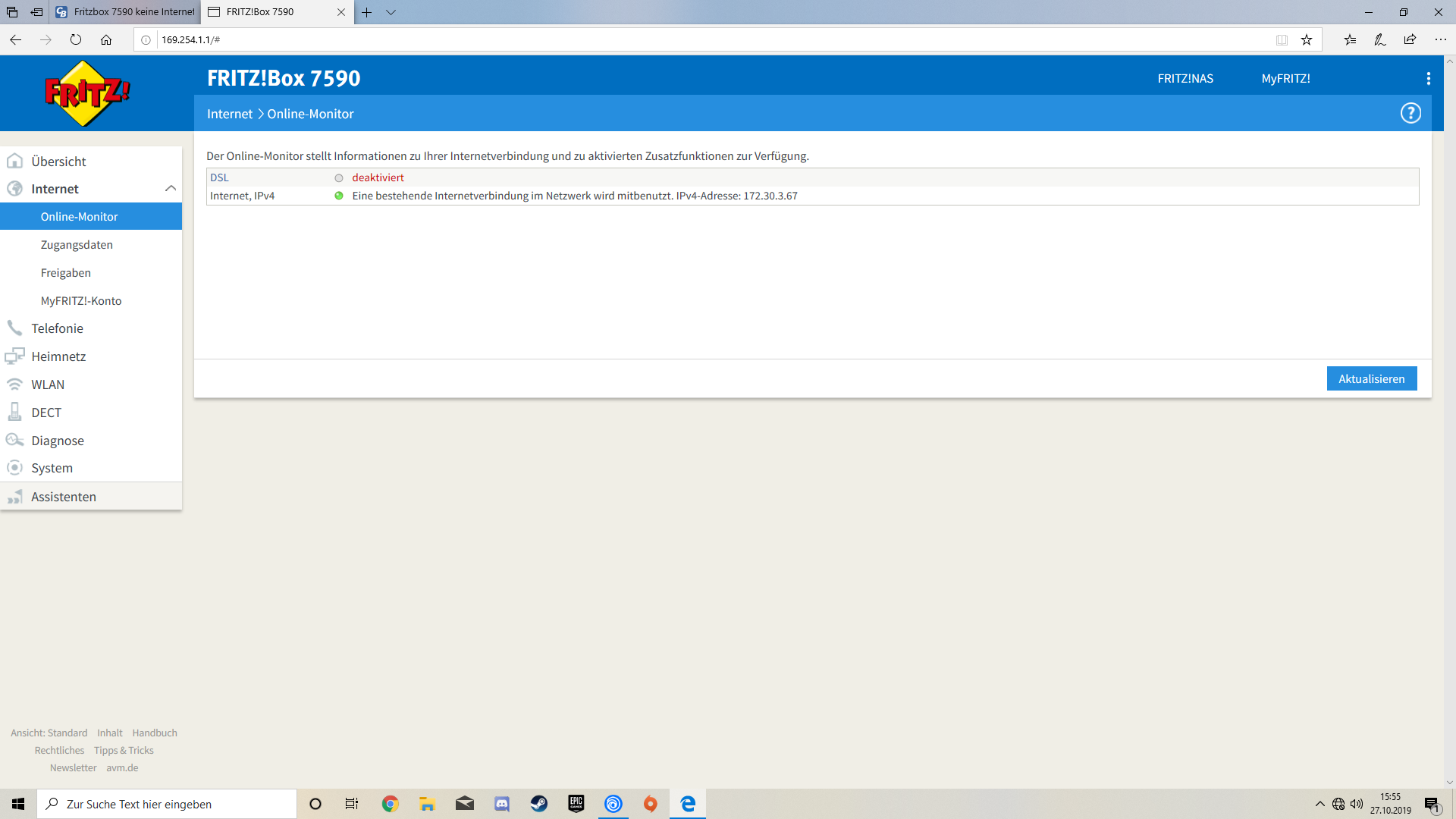Open WLAN settings via the wireless icon
Screen dimensions: 1456x819
(15, 384)
